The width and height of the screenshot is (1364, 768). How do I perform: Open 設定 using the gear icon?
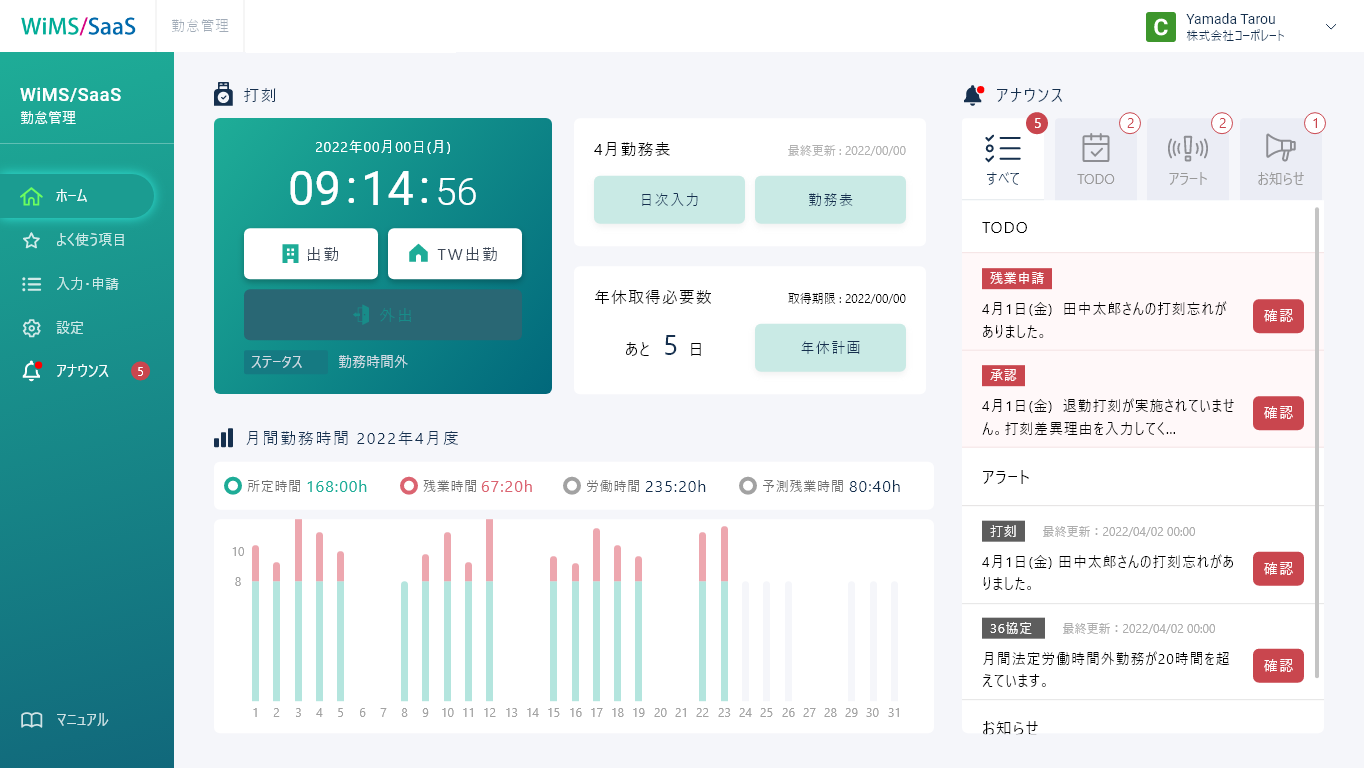(33, 327)
